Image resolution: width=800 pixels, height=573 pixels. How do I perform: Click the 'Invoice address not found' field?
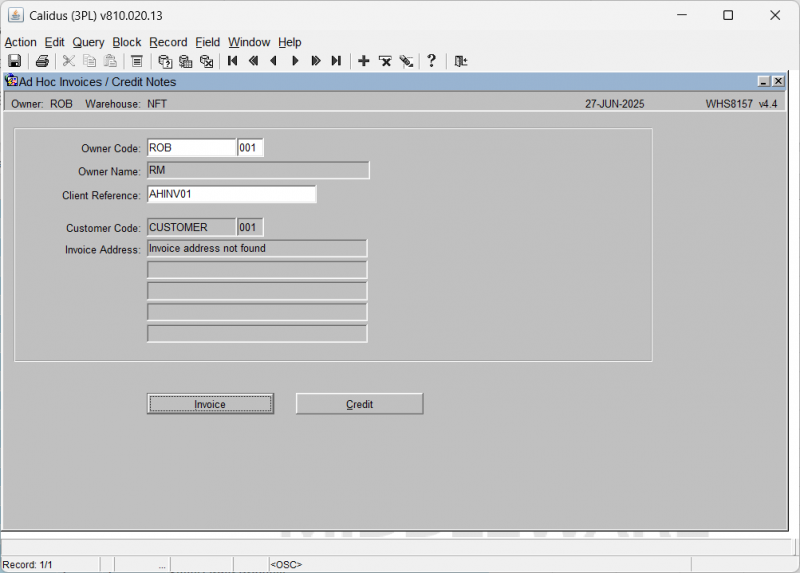[x=257, y=248]
